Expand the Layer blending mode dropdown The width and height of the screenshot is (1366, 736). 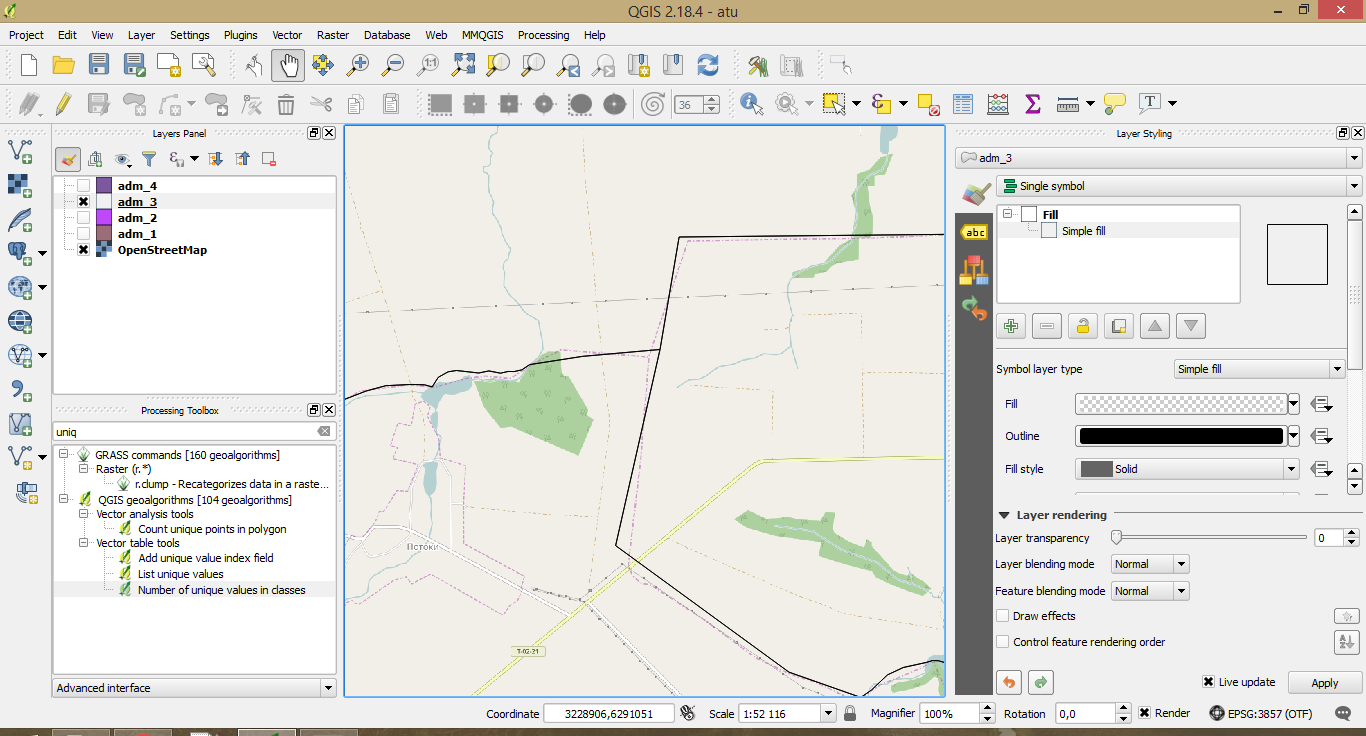[1150, 564]
